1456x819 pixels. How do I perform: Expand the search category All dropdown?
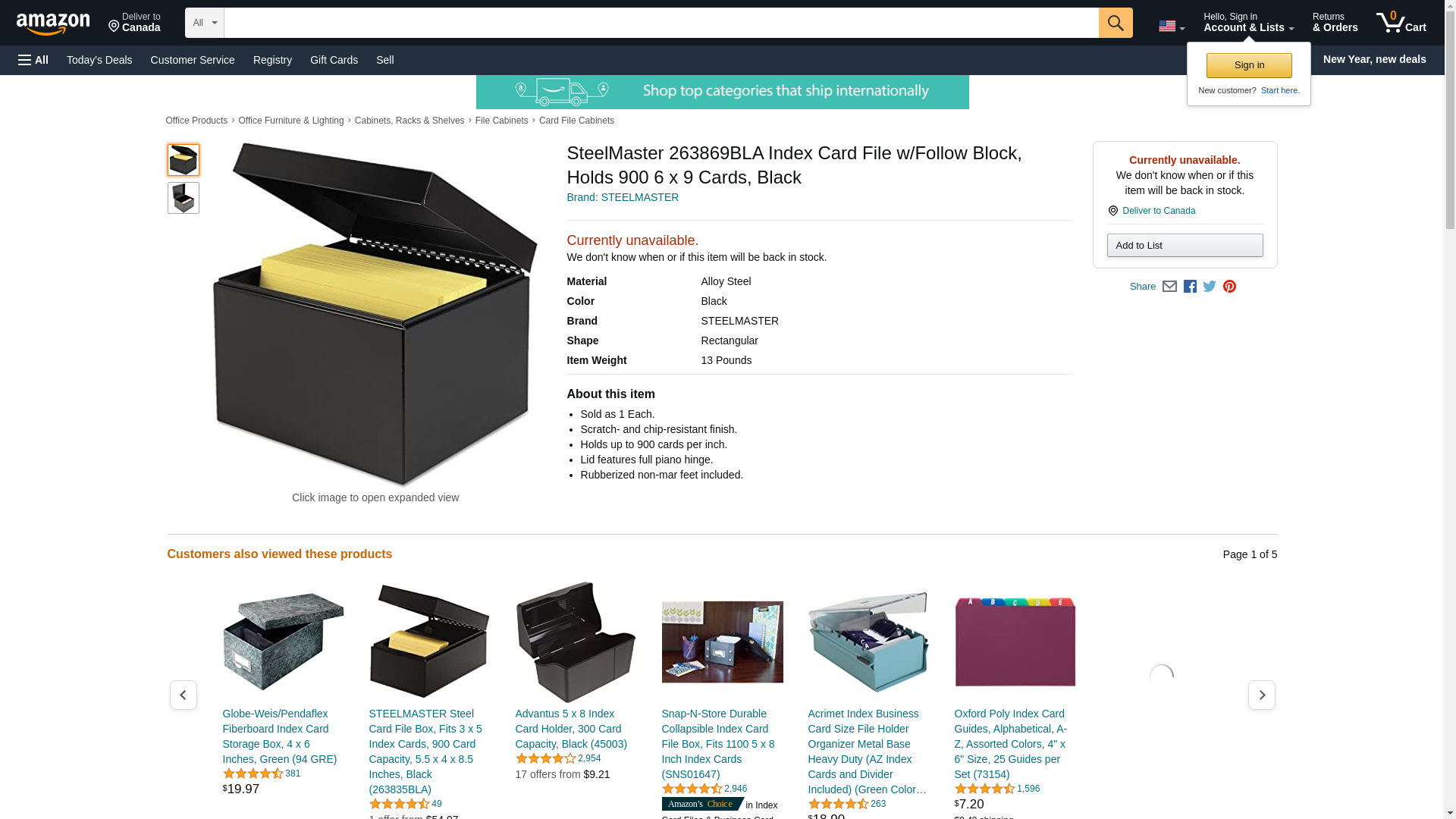click(x=205, y=23)
